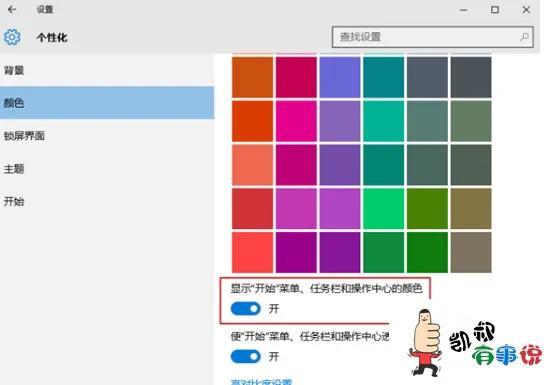Select the slate blue-gray swatch in top row
This screenshot has width=554, height=385.
point(427,77)
